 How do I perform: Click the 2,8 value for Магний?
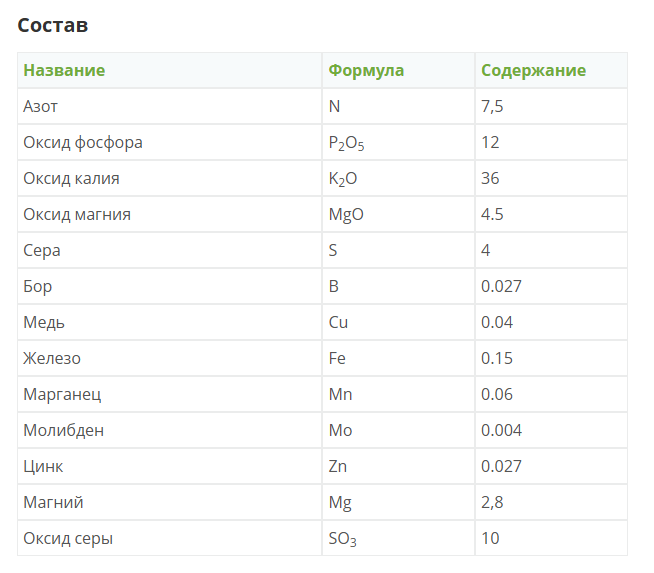pos(492,502)
